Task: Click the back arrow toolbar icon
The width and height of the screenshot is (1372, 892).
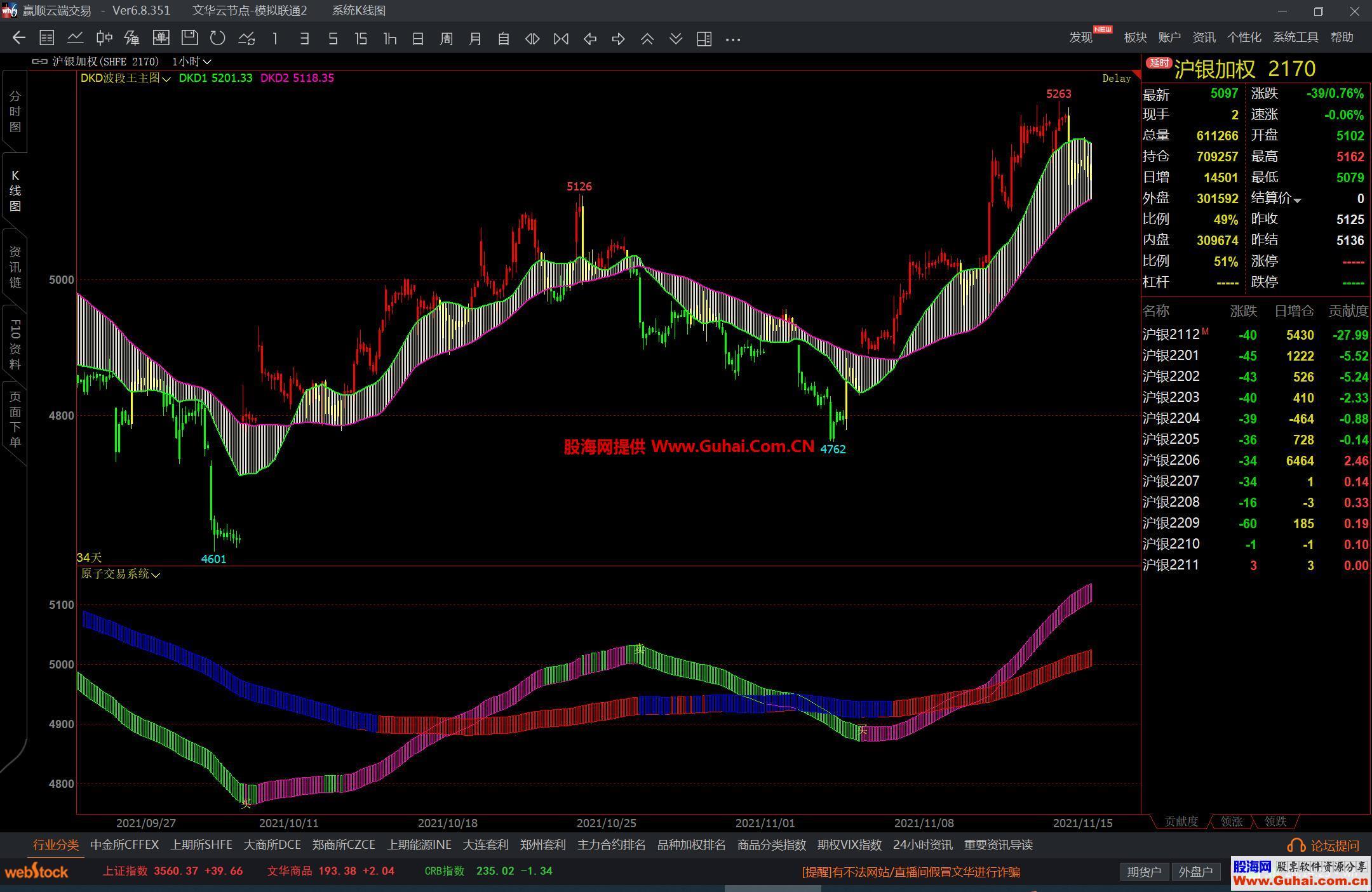Action: click(x=18, y=39)
